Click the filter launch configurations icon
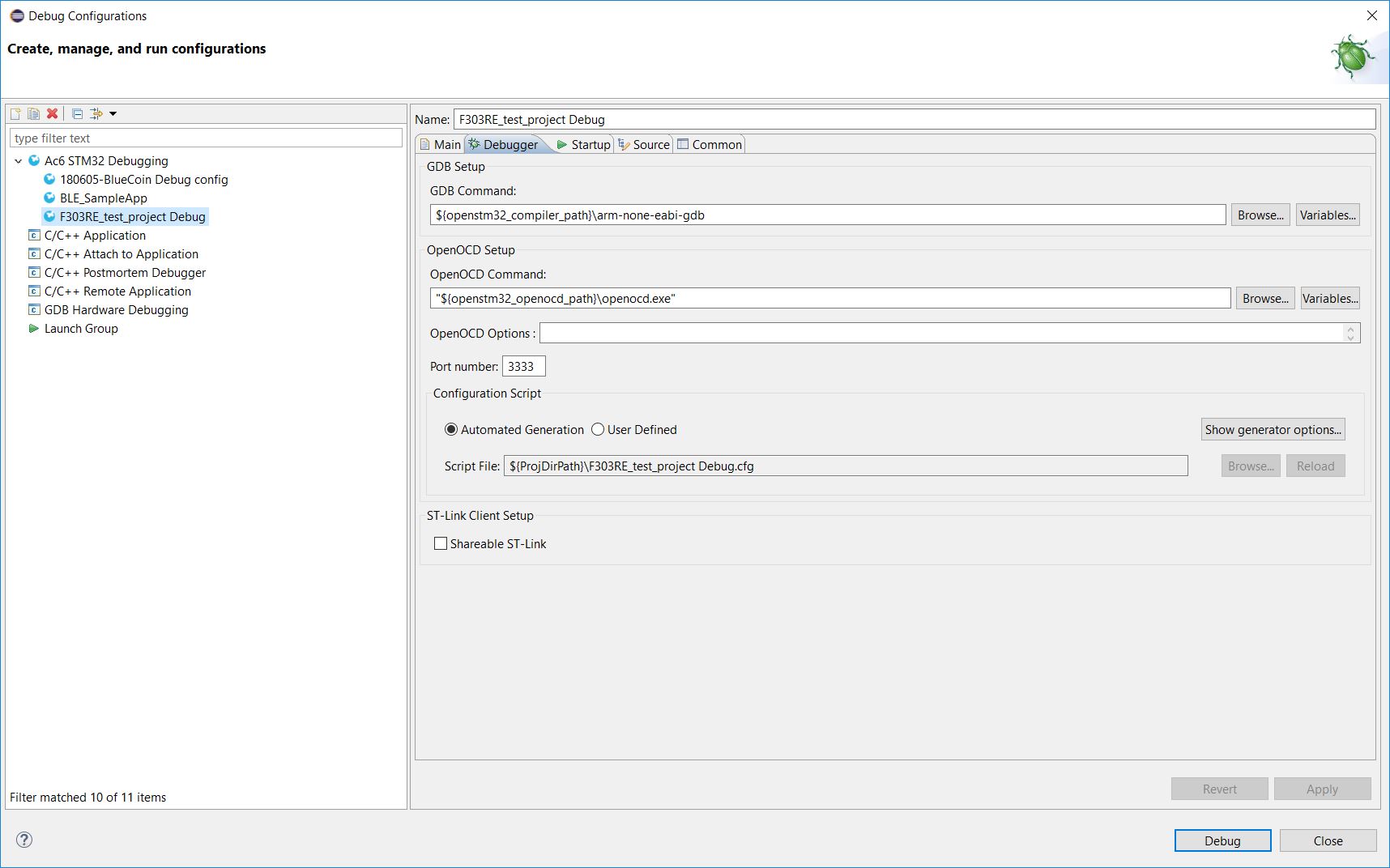The width and height of the screenshot is (1390, 868). tap(96, 113)
